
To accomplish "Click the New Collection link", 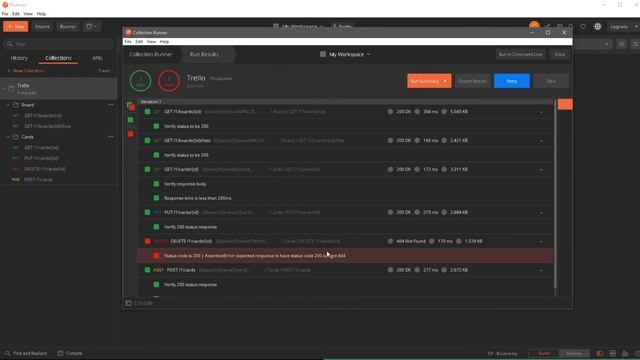I will 26,71.
